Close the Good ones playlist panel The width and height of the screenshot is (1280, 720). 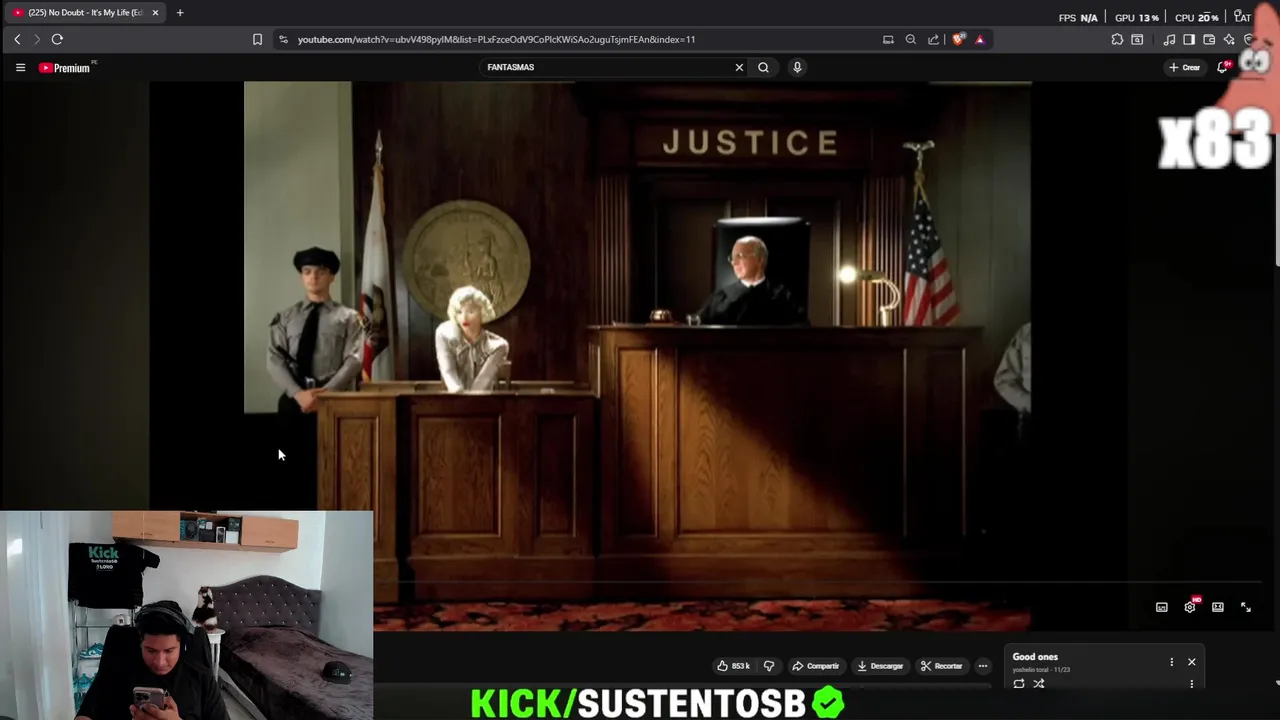1192,662
